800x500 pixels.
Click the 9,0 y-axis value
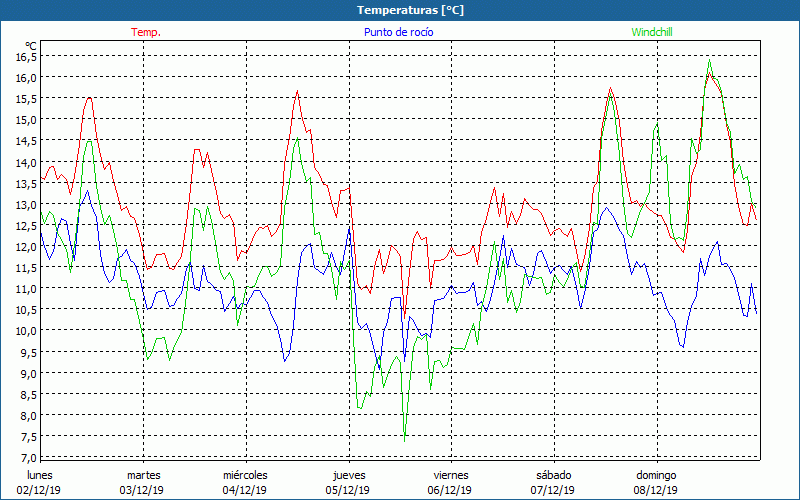click(29, 373)
